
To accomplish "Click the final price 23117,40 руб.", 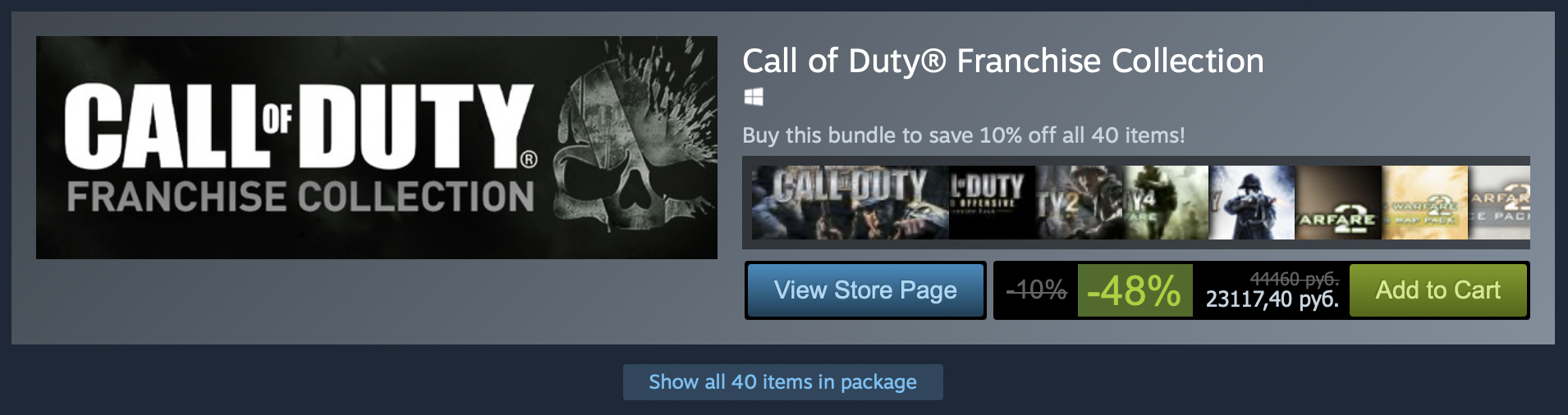I will (1272, 299).
